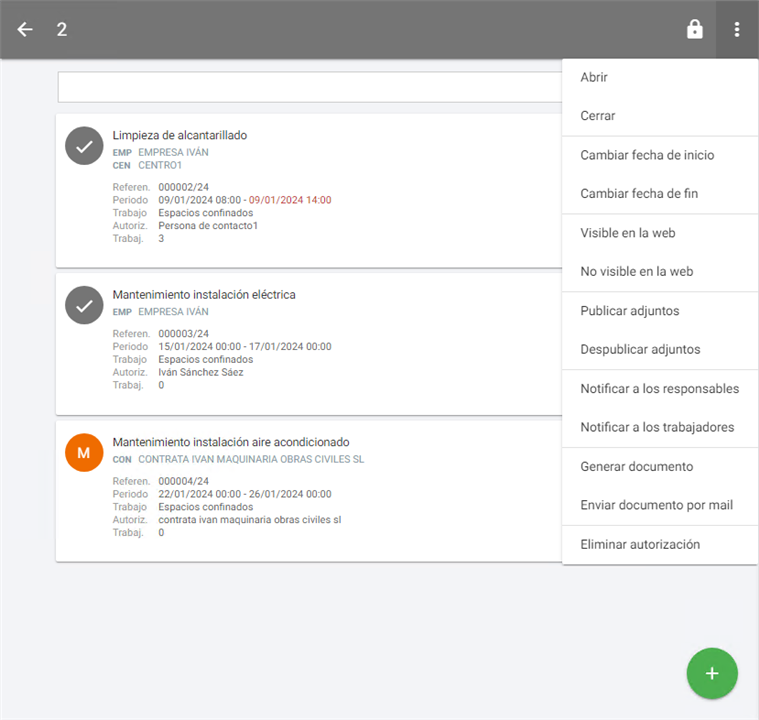
Task: Click the back arrow in the header
Action: pyautogui.click(x=25, y=29)
